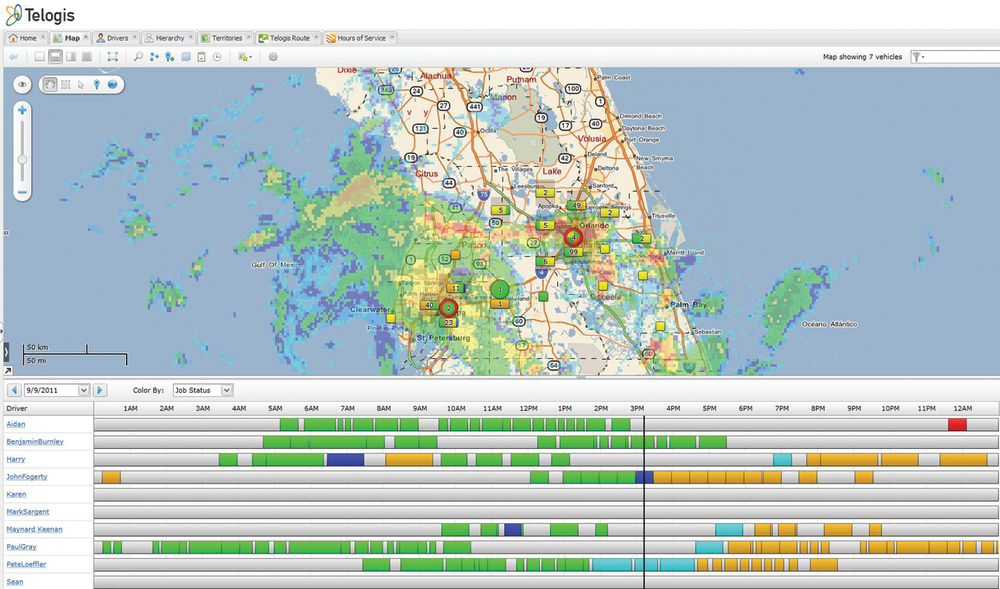Switch to the Hours of Service tab

tap(360, 37)
